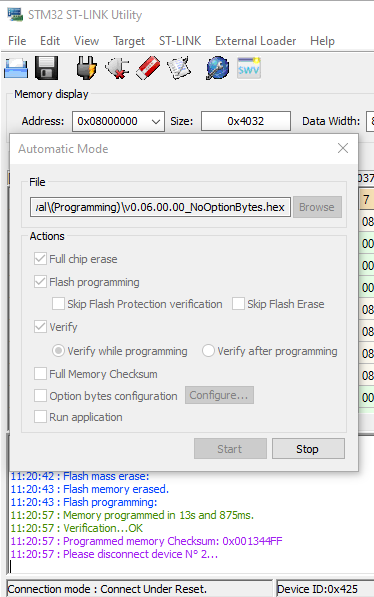Select Verify after programming radio button

(x=208, y=350)
